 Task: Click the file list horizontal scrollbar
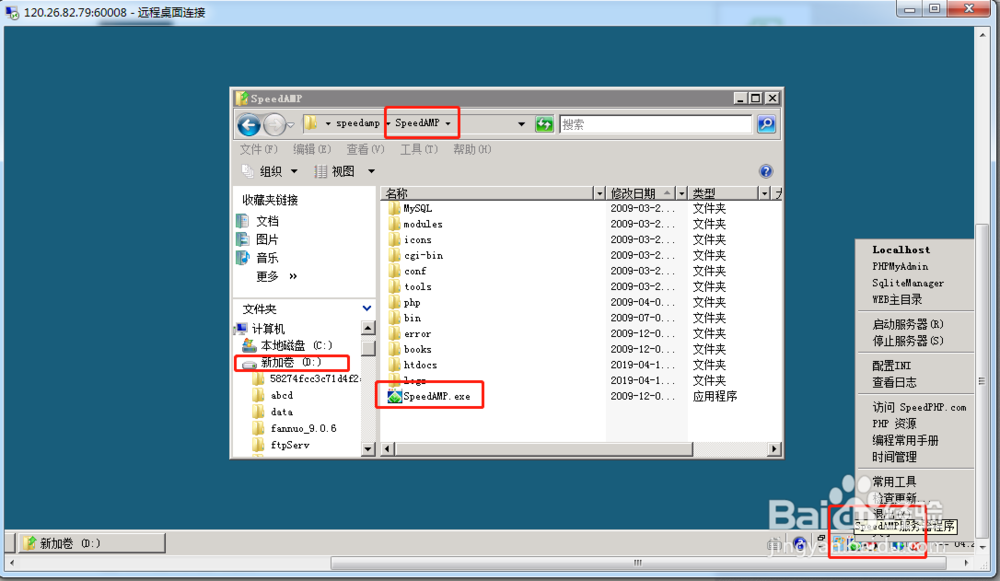(543, 449)
